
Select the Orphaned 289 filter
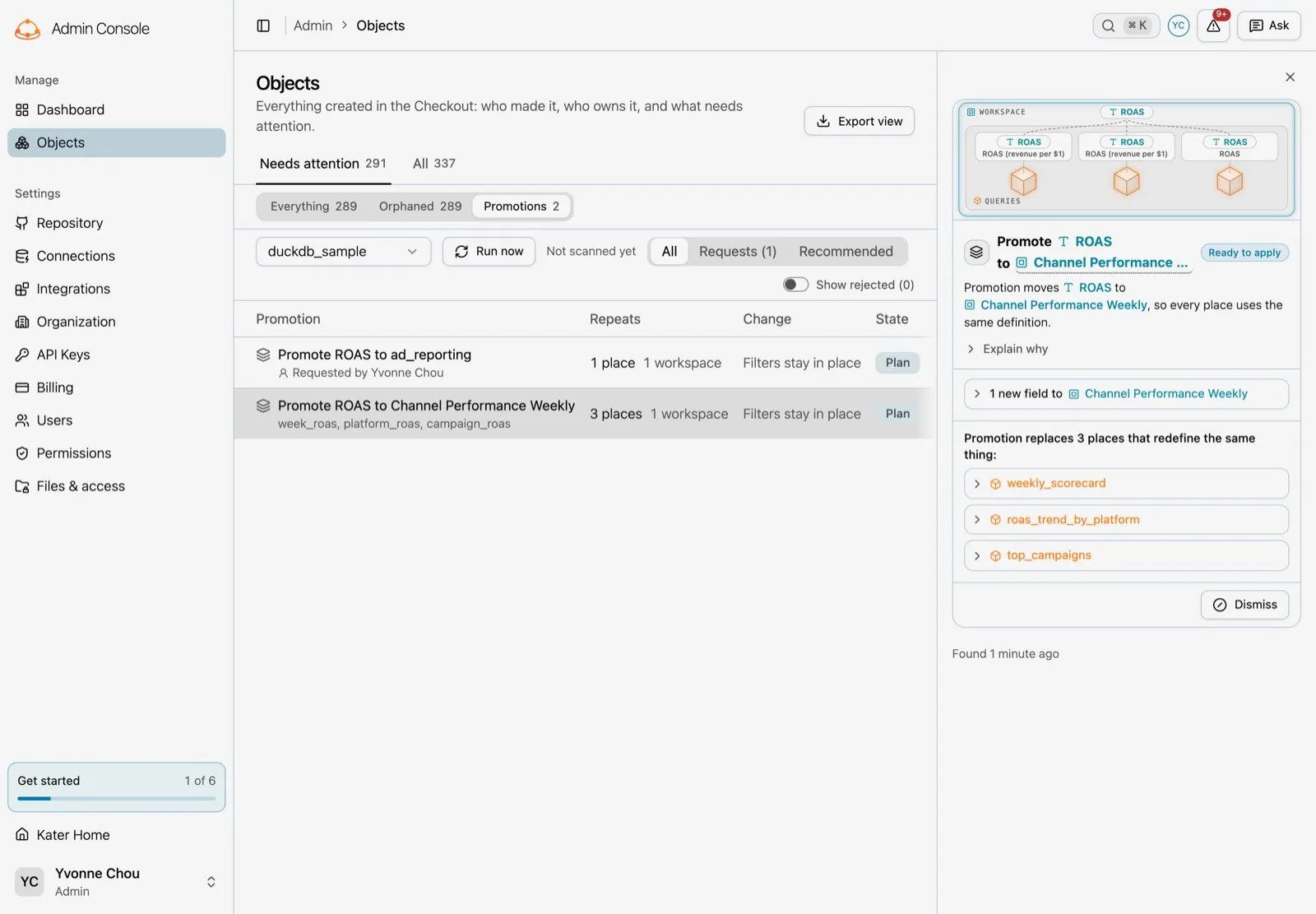coord(420,206)
